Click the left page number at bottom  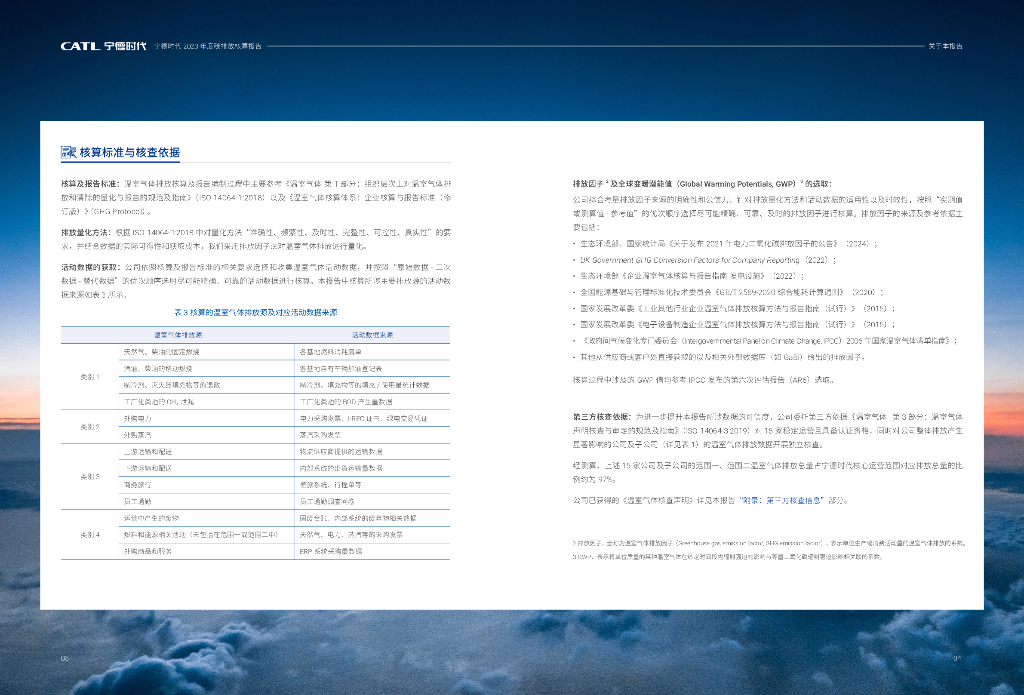point(65,658)
